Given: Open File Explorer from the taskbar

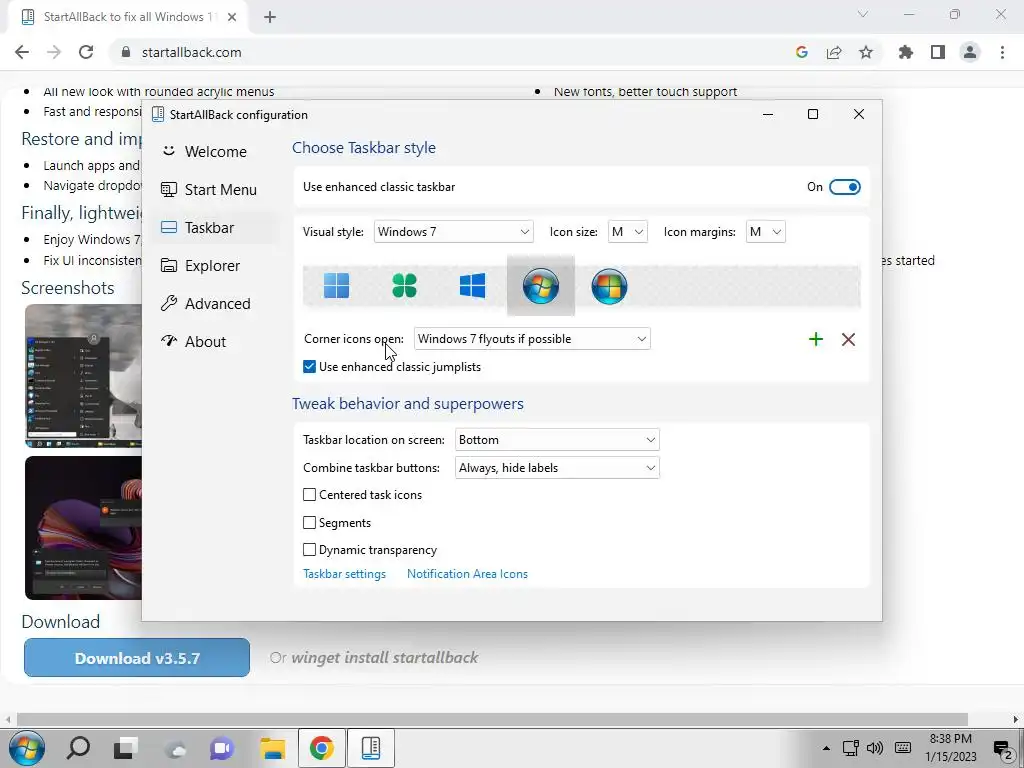Looking at the screenshot, I should coord(272,748).
